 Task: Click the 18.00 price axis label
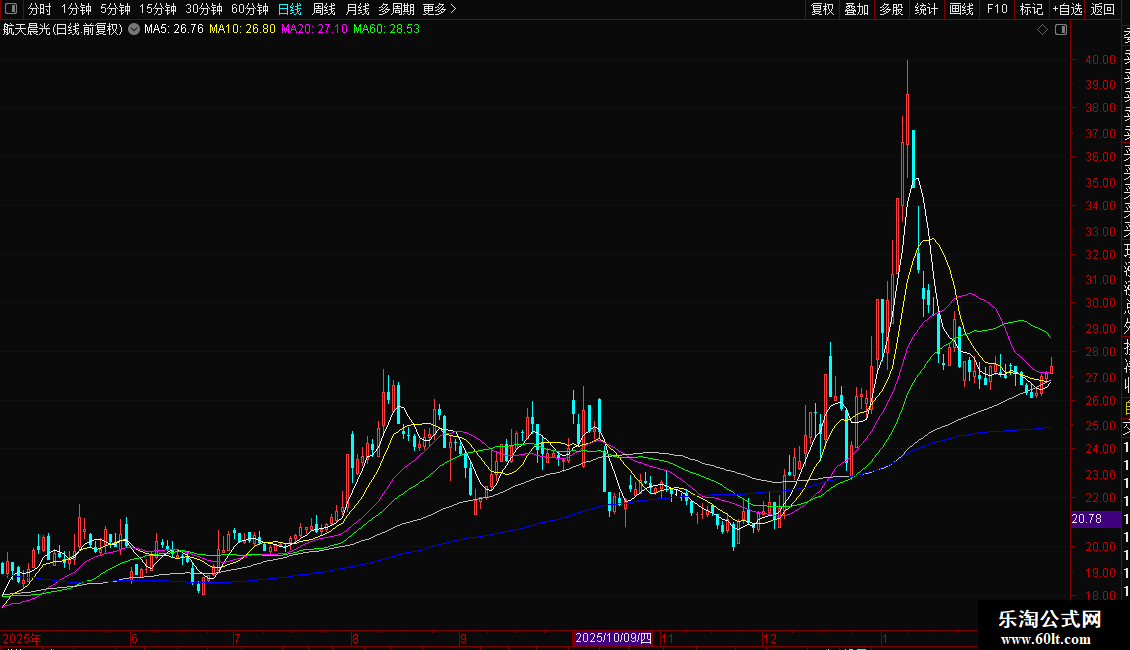pyautogui.click(x=1100, y=595)
